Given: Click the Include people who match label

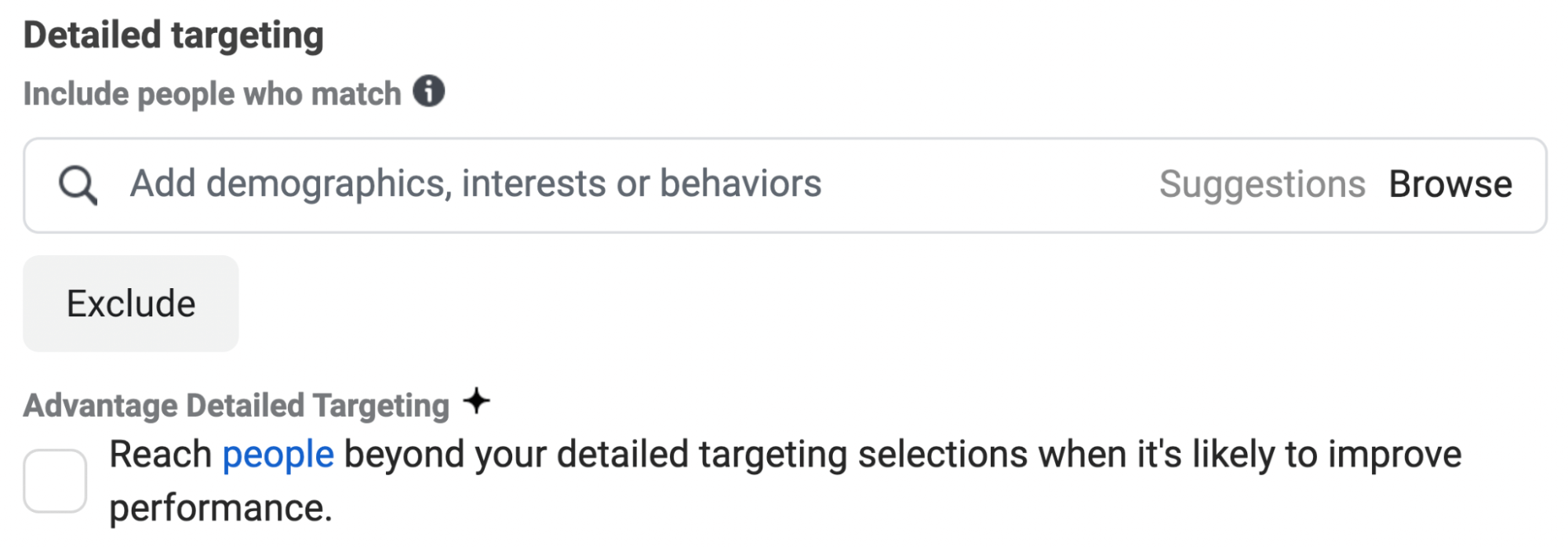Looking at the screenshot, I should pos(212,93).
